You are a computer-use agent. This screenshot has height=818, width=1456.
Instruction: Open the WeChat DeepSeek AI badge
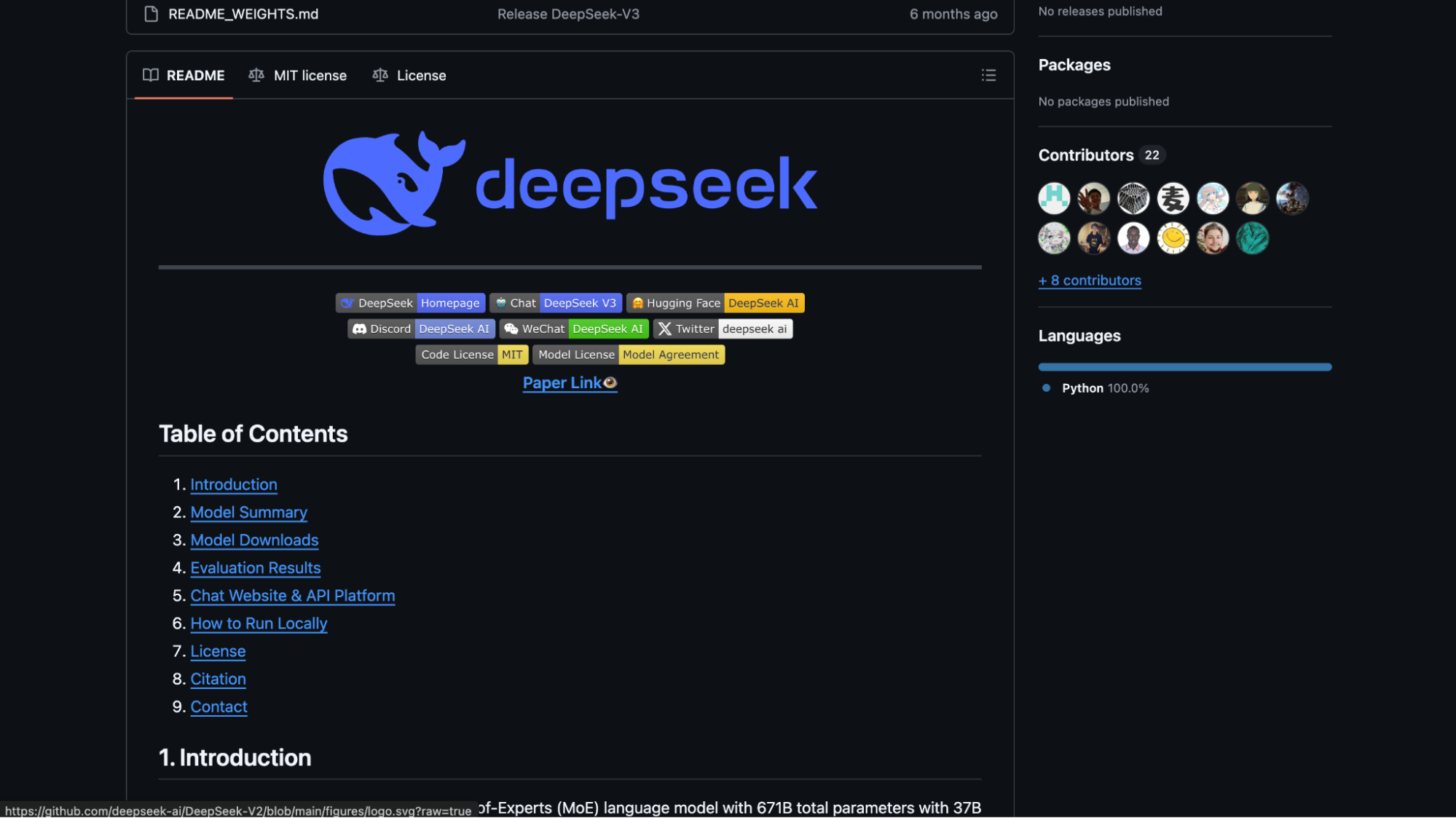[x=574, y=329]
